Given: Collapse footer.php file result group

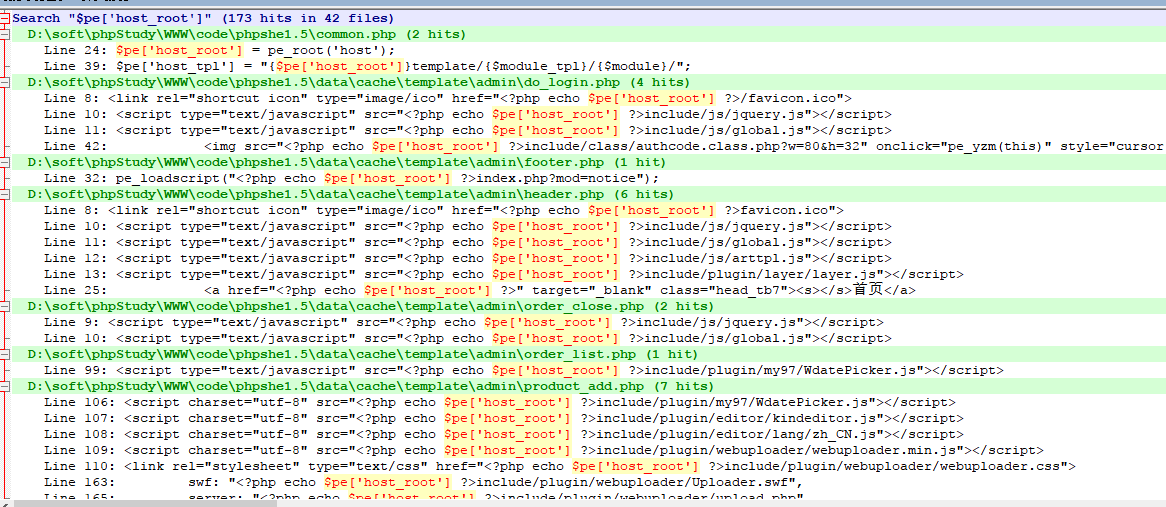Looking at the screenshot, I should [x=5, y=163].
